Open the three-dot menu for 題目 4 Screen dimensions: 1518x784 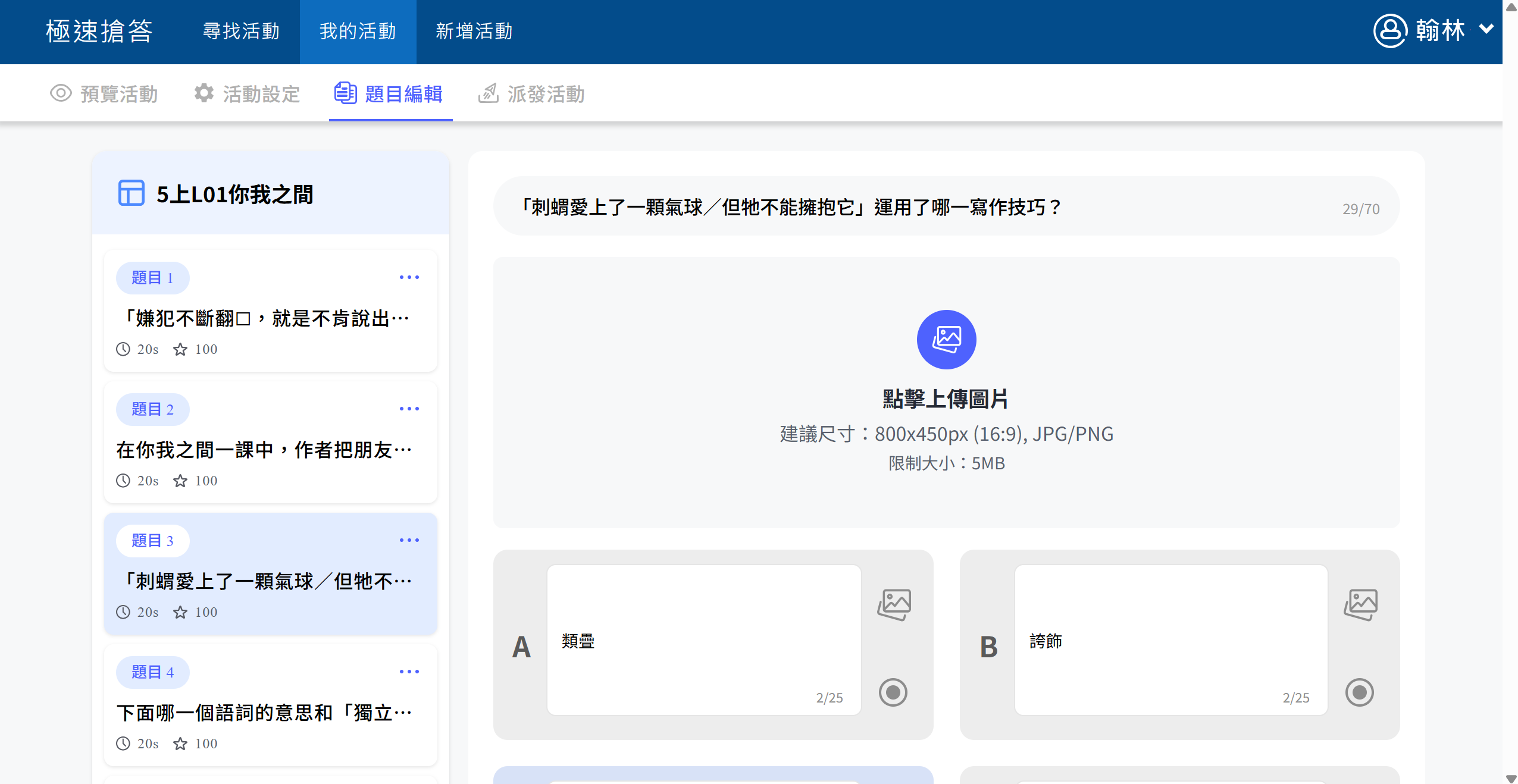coord(409,672)
